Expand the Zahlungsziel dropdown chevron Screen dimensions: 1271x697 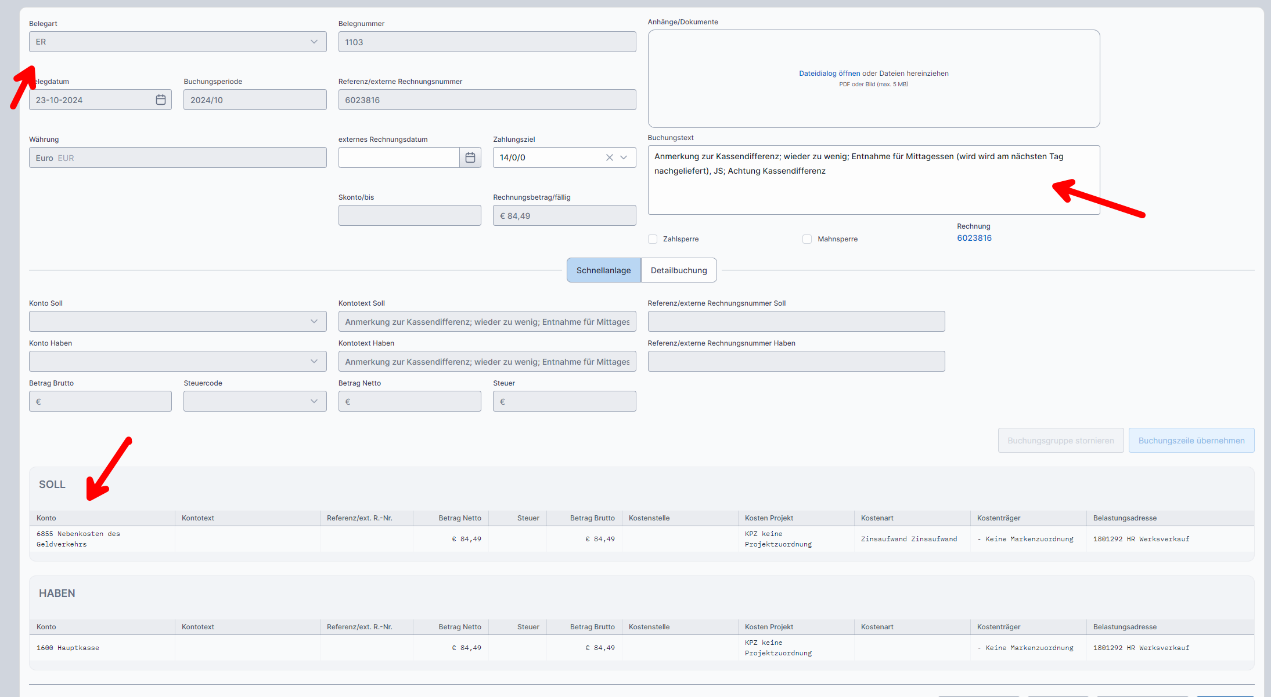coord(623,158)
